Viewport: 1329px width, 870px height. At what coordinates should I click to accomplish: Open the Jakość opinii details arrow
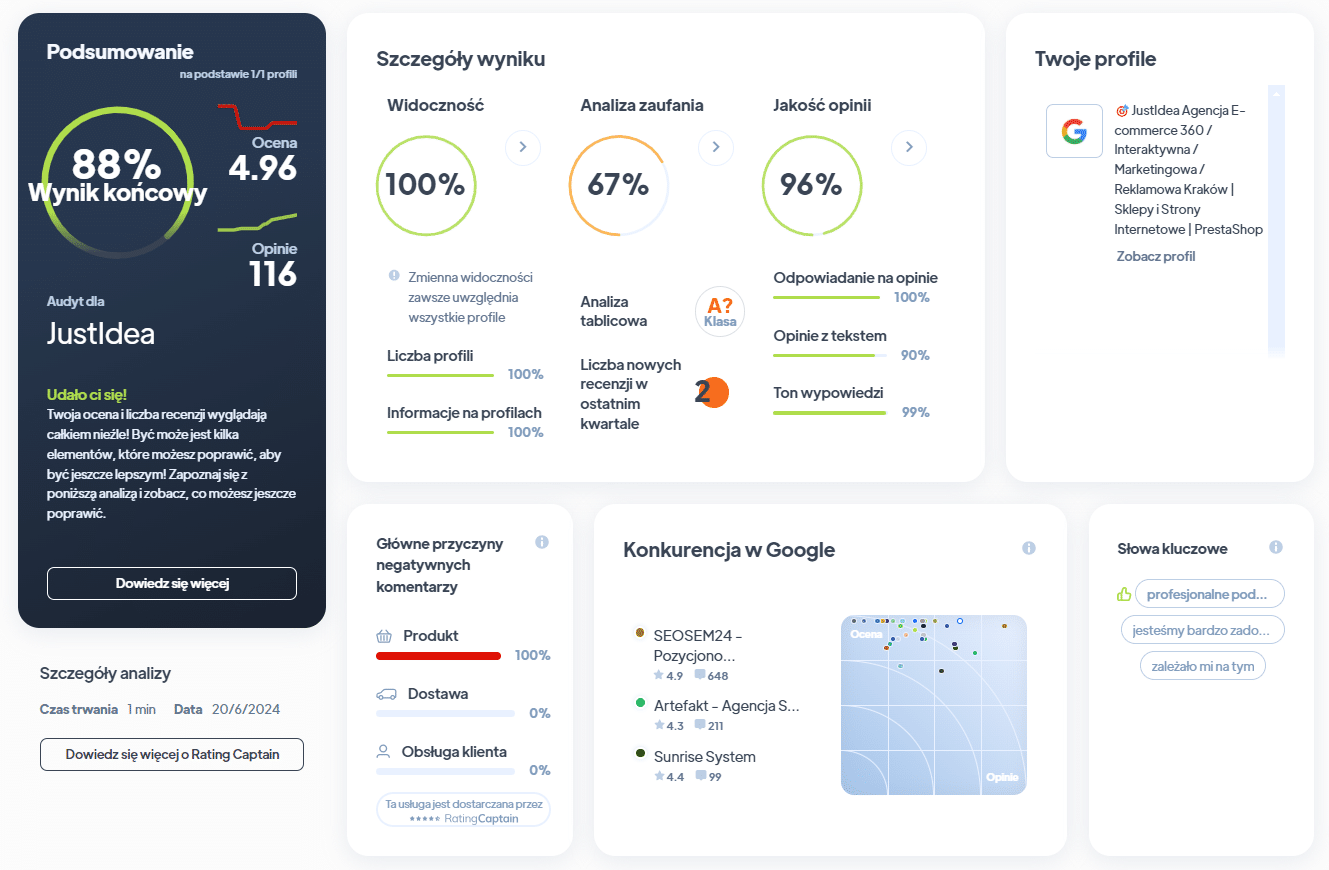tap(909, 148)
